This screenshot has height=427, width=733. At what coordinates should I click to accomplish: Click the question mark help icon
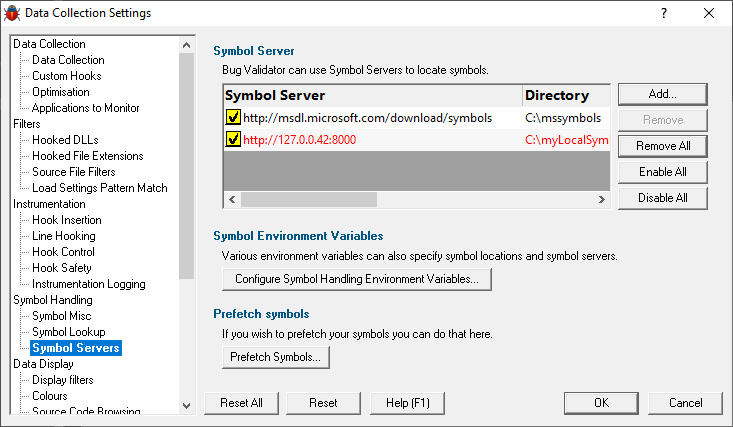tap(664, 13)
